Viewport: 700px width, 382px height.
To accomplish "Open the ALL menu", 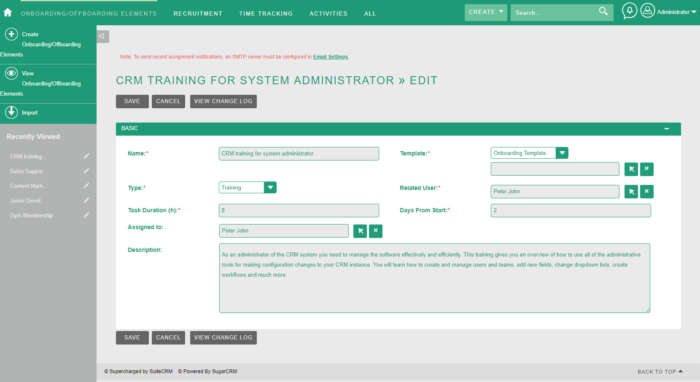I will (x=370, y=13).
